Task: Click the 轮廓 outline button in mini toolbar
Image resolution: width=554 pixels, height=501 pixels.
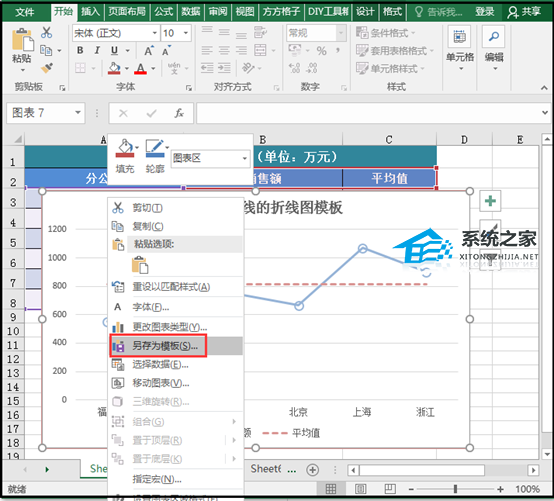Action: click(x=155, y=157)
